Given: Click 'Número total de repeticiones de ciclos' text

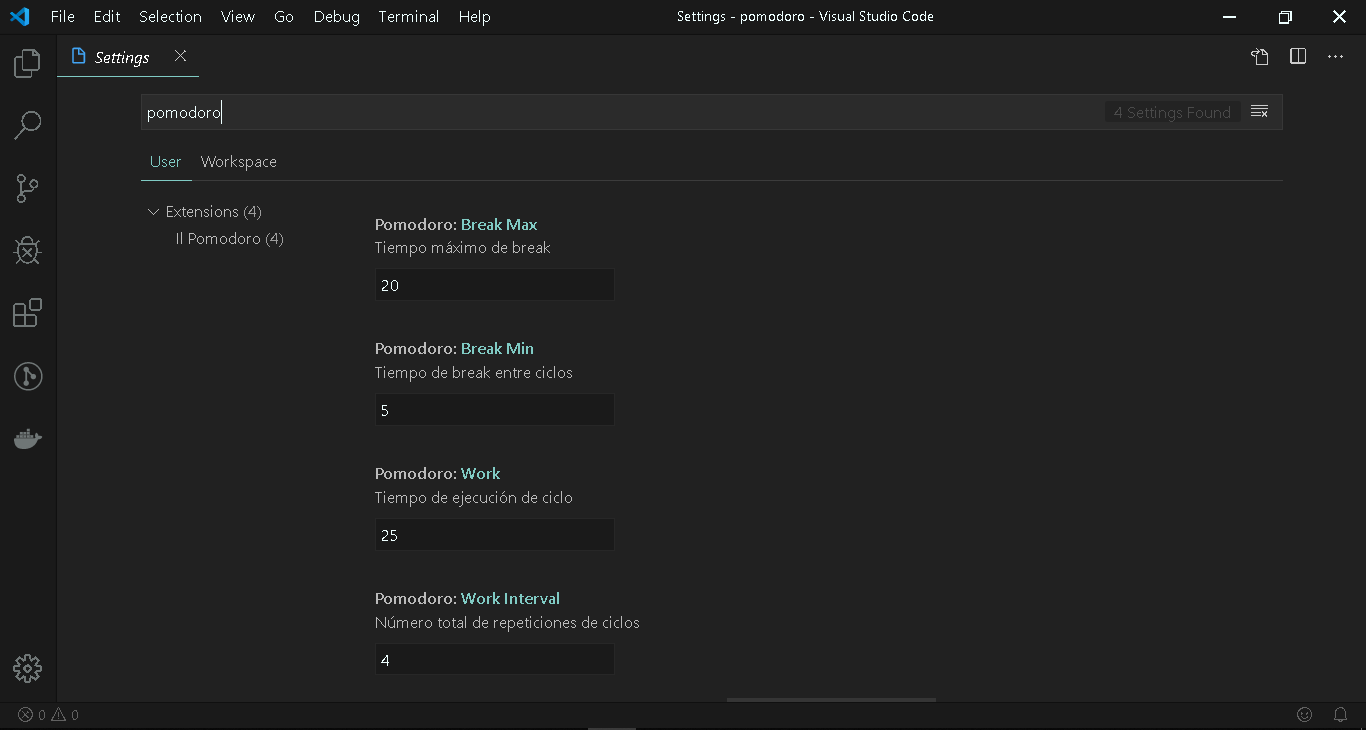Looking at the screenshot, I should [507, 623].
